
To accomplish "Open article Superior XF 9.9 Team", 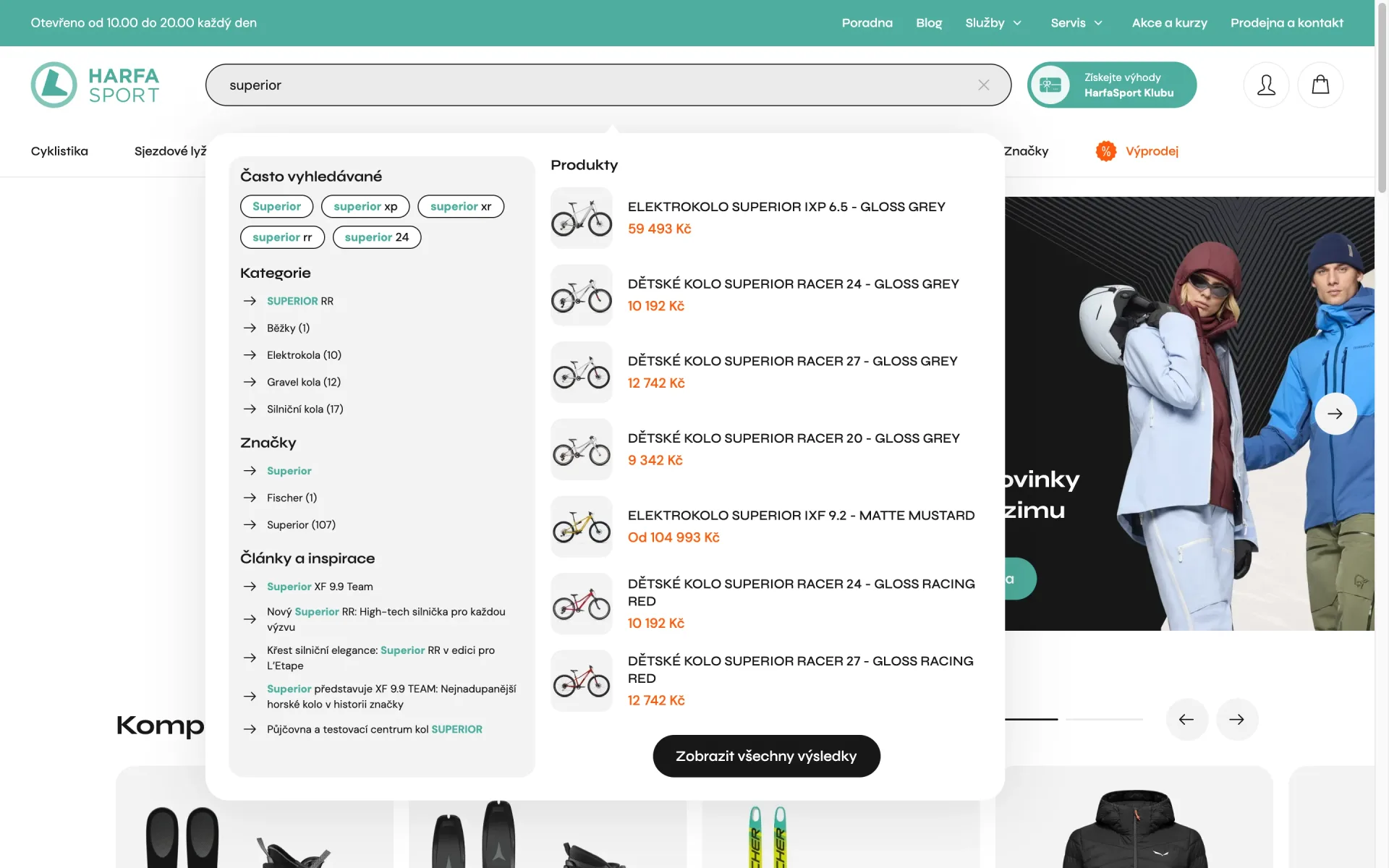I will tap(320, 587).
